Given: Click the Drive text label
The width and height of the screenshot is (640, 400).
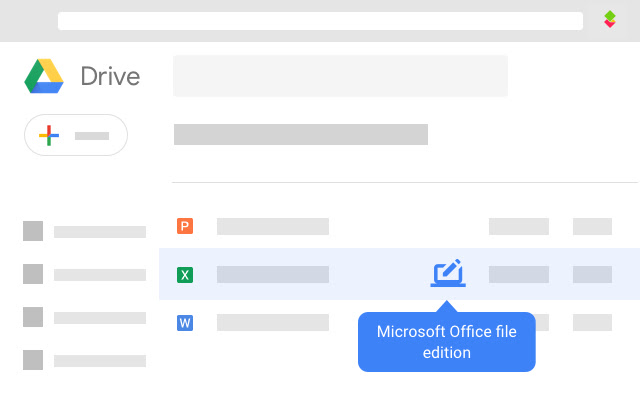Looking at the screenshot, I should click(110, 76).
